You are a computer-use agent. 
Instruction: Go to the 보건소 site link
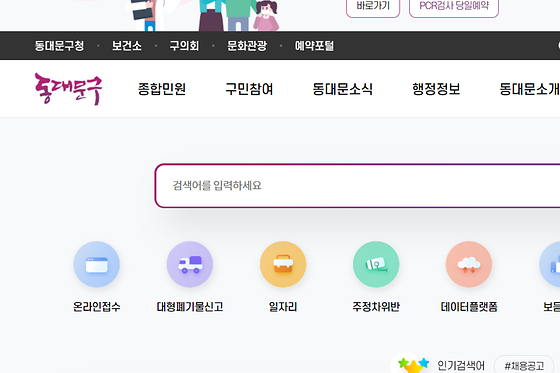point(127,46)
